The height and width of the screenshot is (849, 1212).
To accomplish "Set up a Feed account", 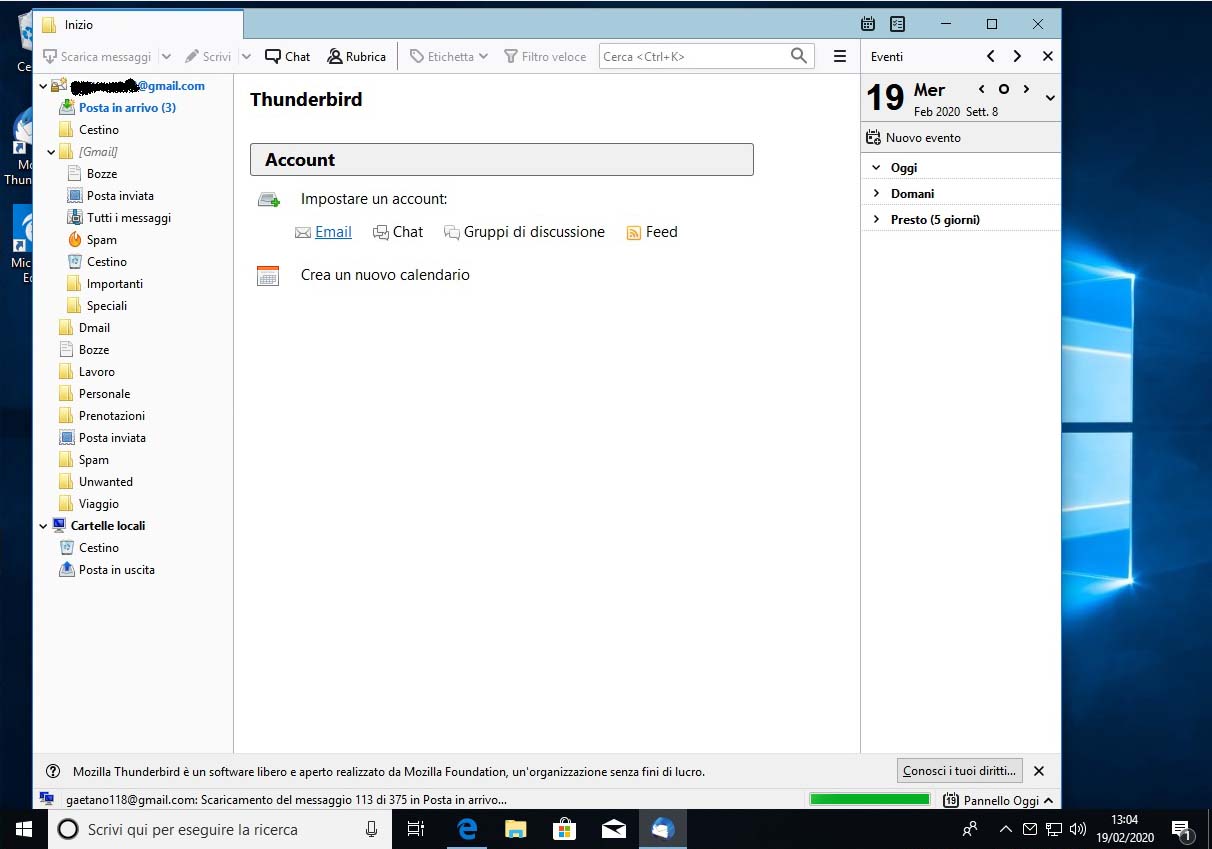I will pos(662,232).
